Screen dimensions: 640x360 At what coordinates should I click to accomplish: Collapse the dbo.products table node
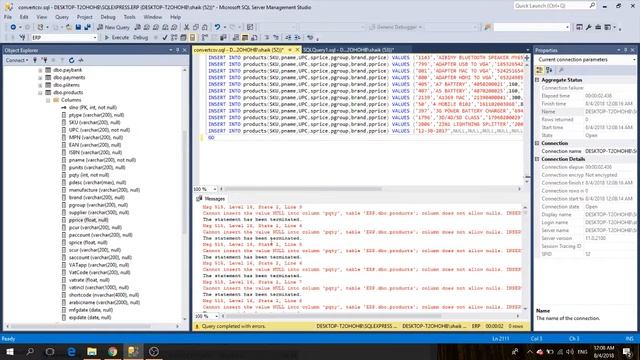[40, 93]
